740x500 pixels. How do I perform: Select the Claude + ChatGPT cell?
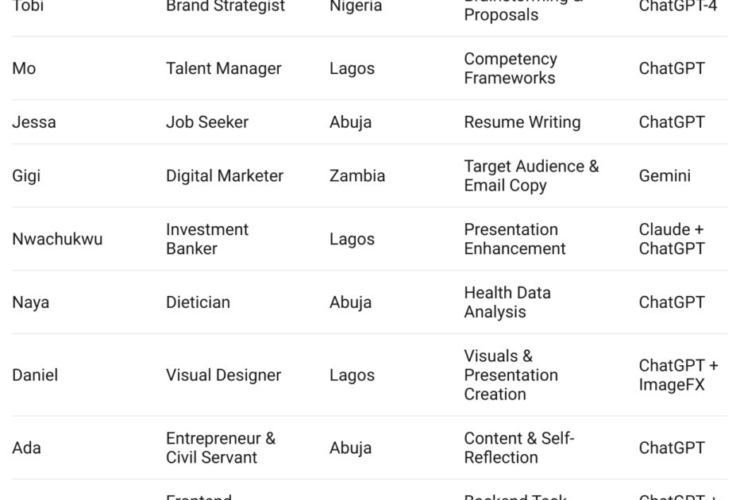coord(672,239)
